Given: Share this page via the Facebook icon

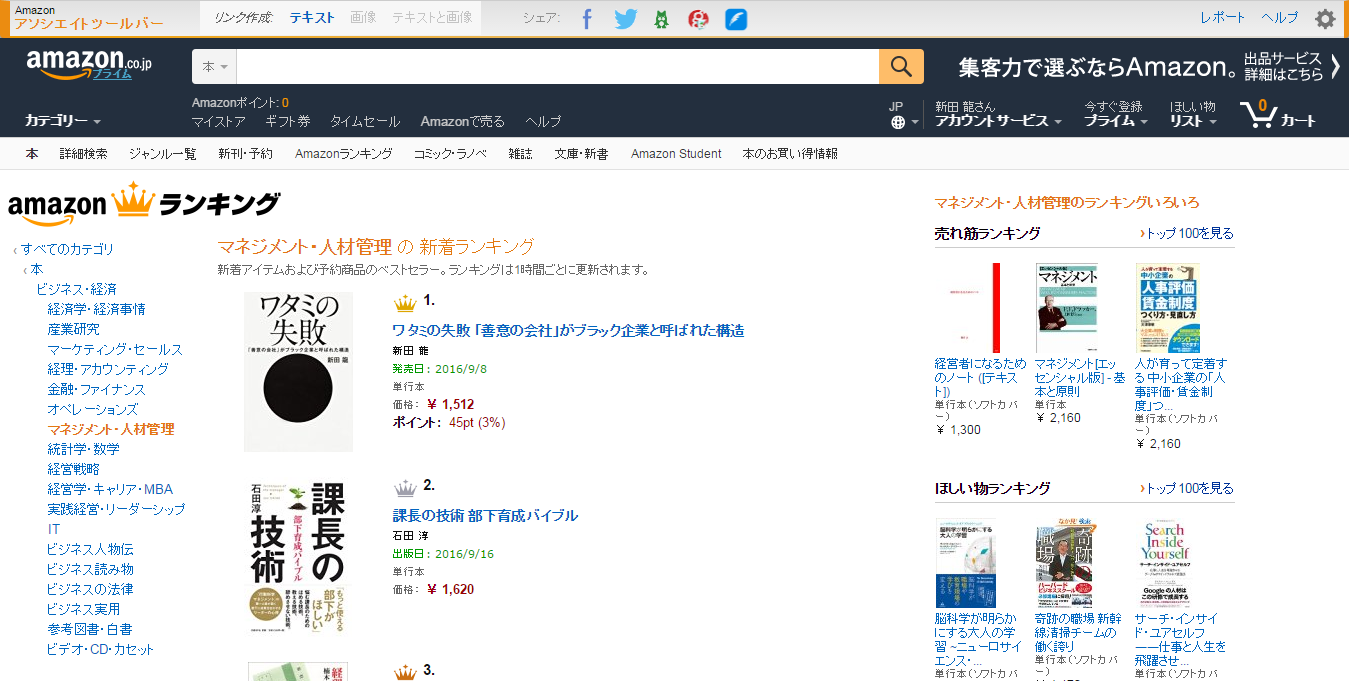Looking at the screenshot, I should click(x=587, y=18).
